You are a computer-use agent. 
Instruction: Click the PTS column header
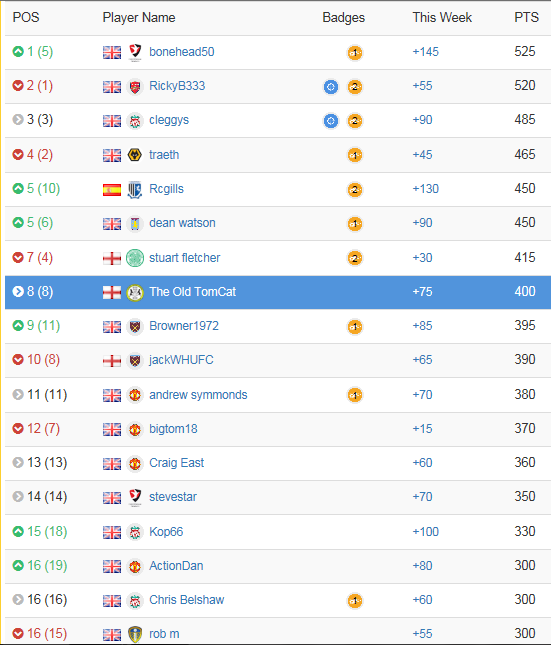click(526, 17)
